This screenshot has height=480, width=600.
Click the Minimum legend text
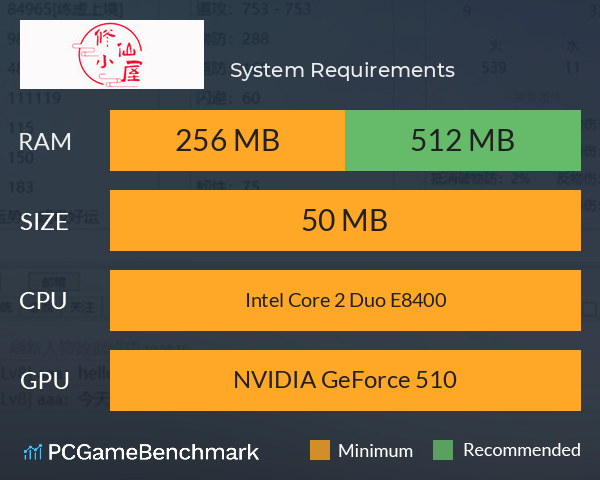pos(375,451)
